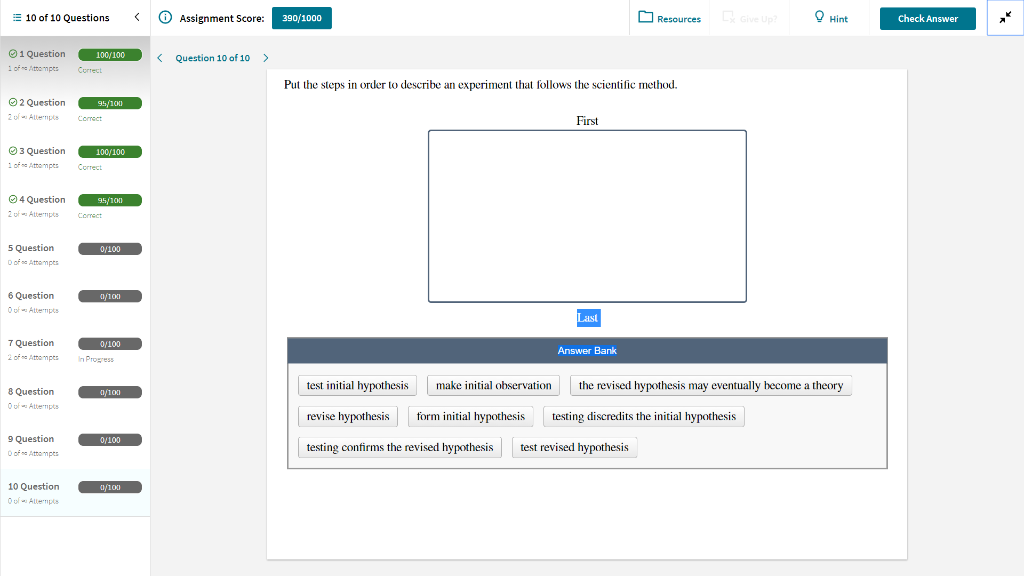This screenshot has width=1024, height=576.
Task: Switch to 7 Question in progress
Action: (x=37, y=343)
